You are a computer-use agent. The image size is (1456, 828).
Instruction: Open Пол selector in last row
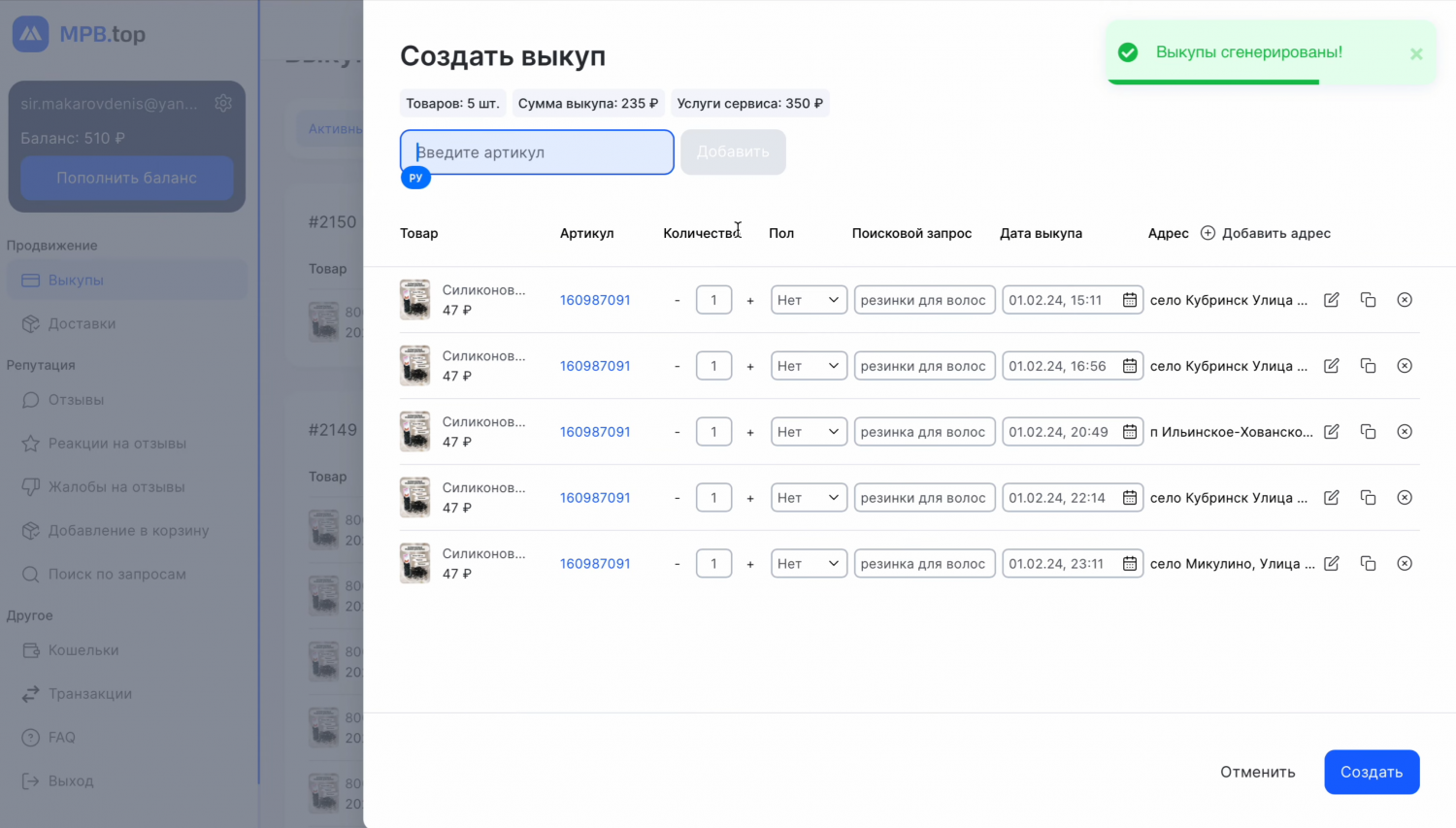(x=809, y=564)
